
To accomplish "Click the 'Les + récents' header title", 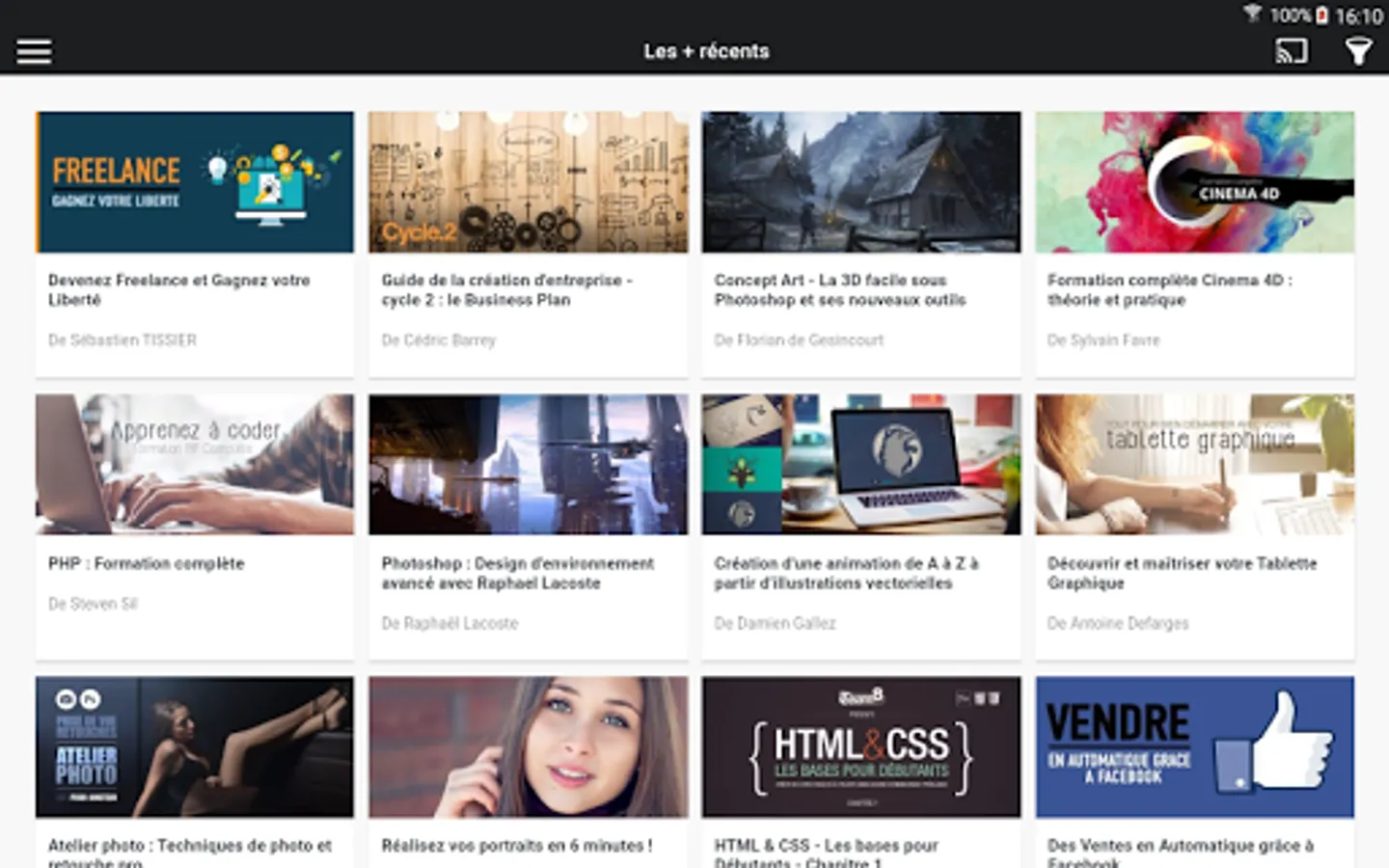I will (x=706, y=51).
